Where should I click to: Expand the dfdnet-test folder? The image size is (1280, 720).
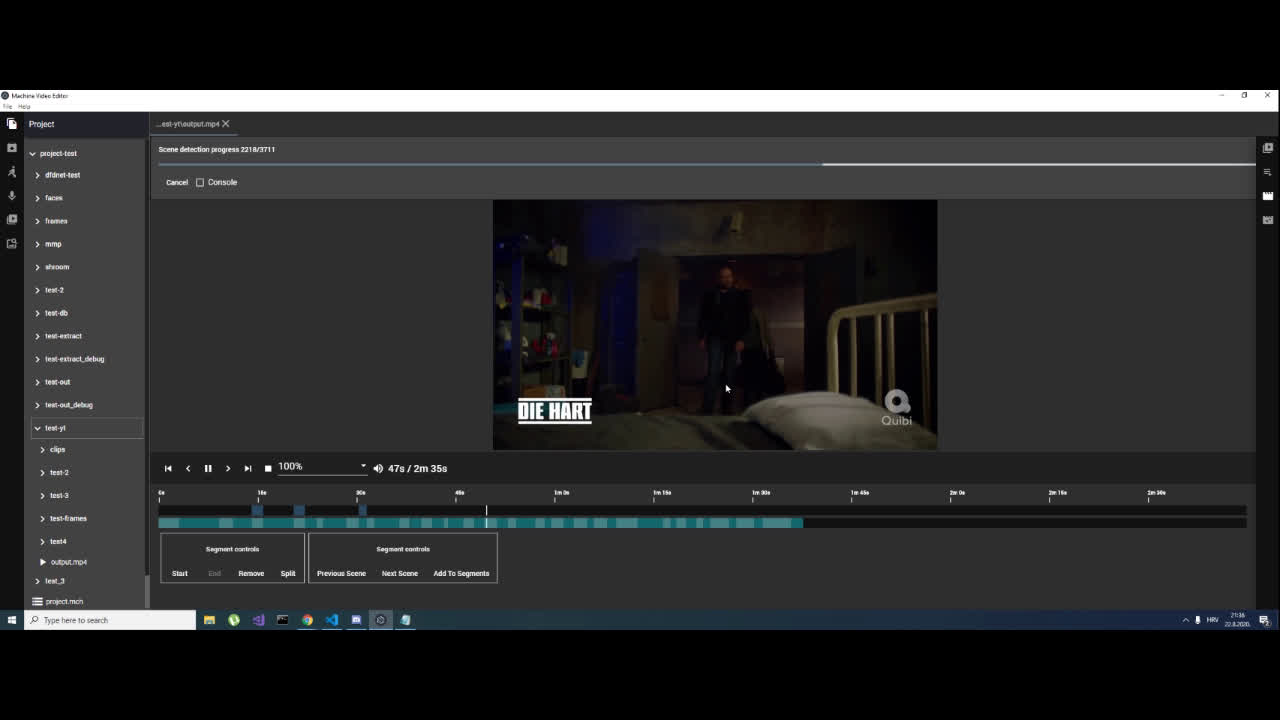(37, 174)
